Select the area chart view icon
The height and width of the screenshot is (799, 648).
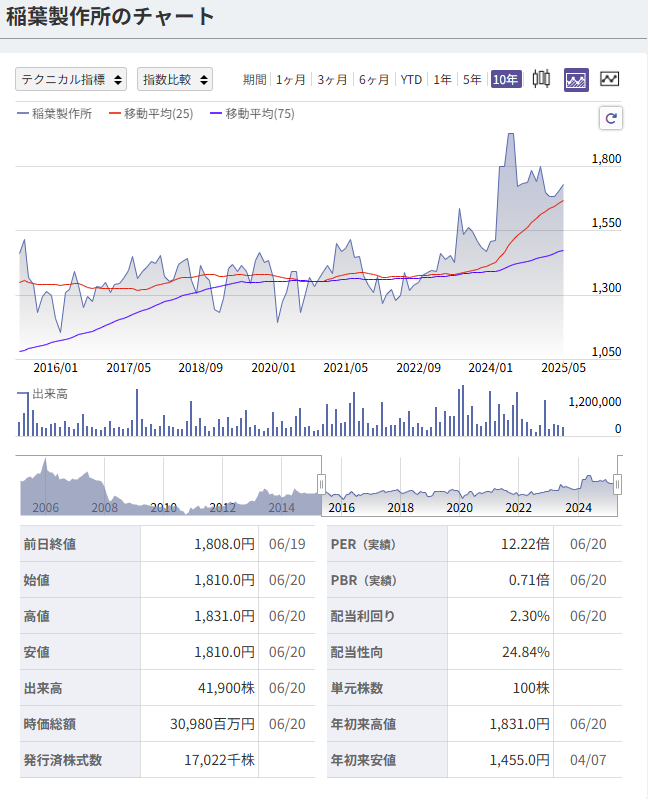coord(576,80)
